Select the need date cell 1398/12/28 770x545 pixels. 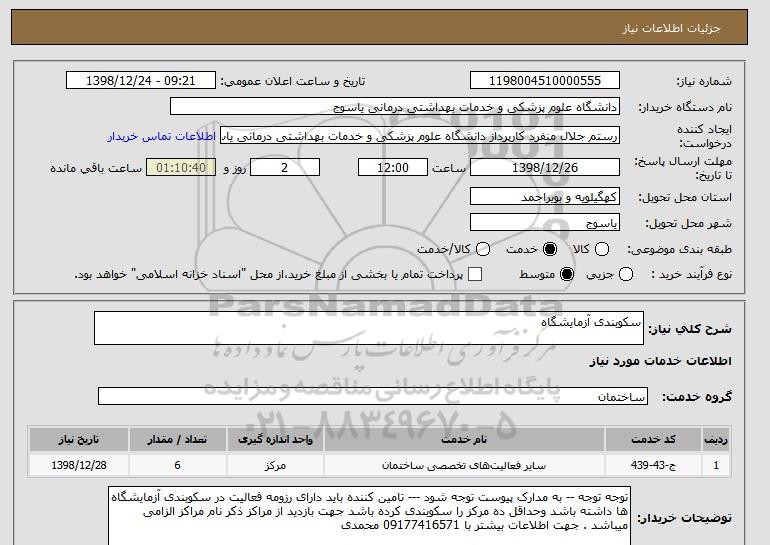tap(79, 464)
